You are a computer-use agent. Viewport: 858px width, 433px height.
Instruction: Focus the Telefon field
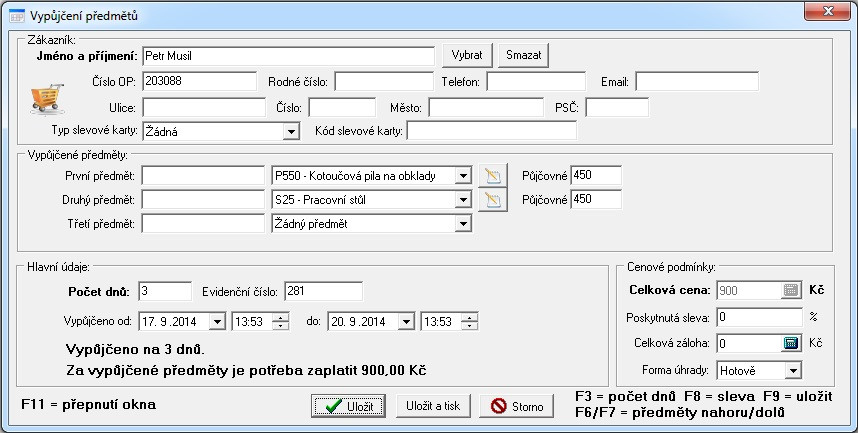point(536,82)
